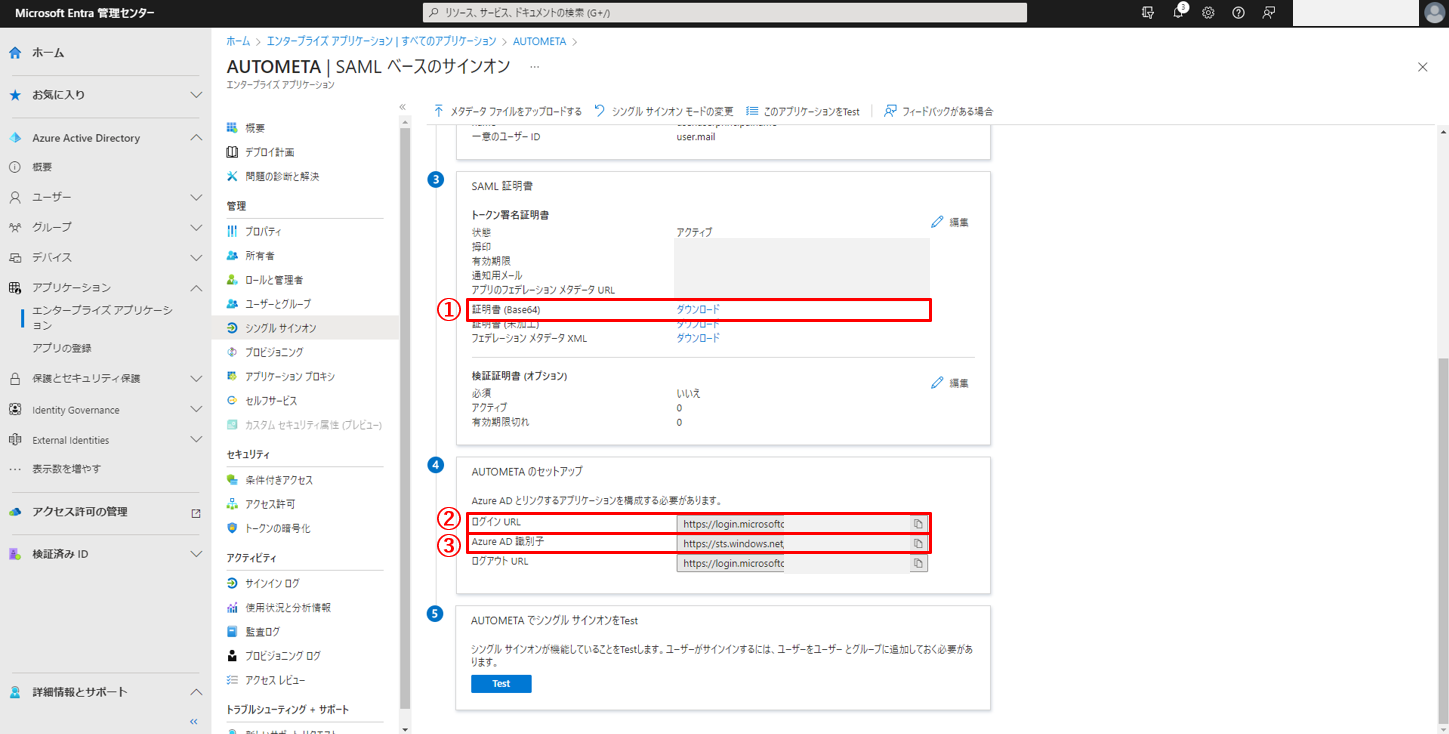Expand Identity Governance menu
This screenshot has width=1449, height=734.
[196, 410]
